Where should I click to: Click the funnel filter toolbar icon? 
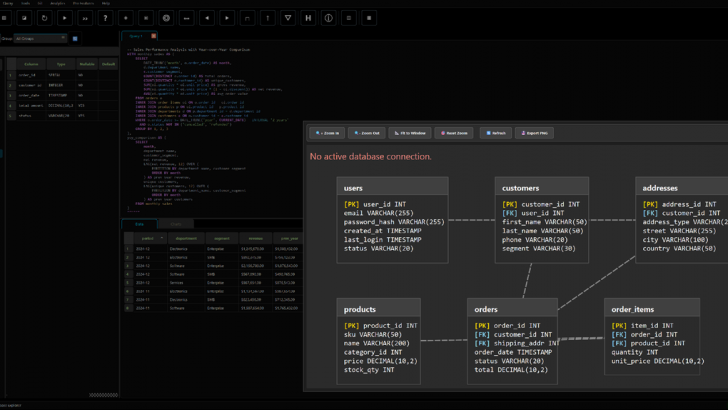click(x=288, y=18)
